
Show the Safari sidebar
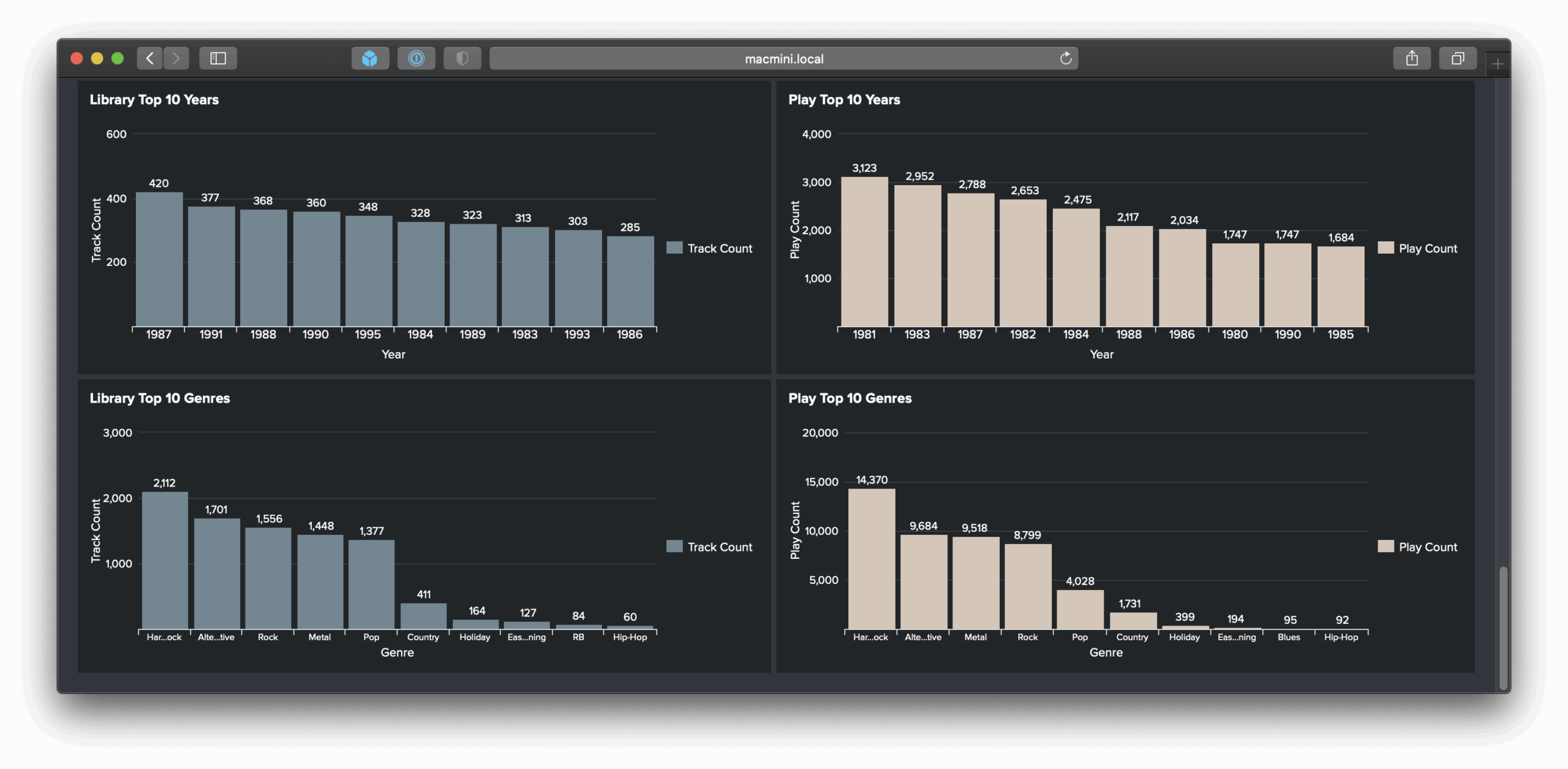(218, 58)
